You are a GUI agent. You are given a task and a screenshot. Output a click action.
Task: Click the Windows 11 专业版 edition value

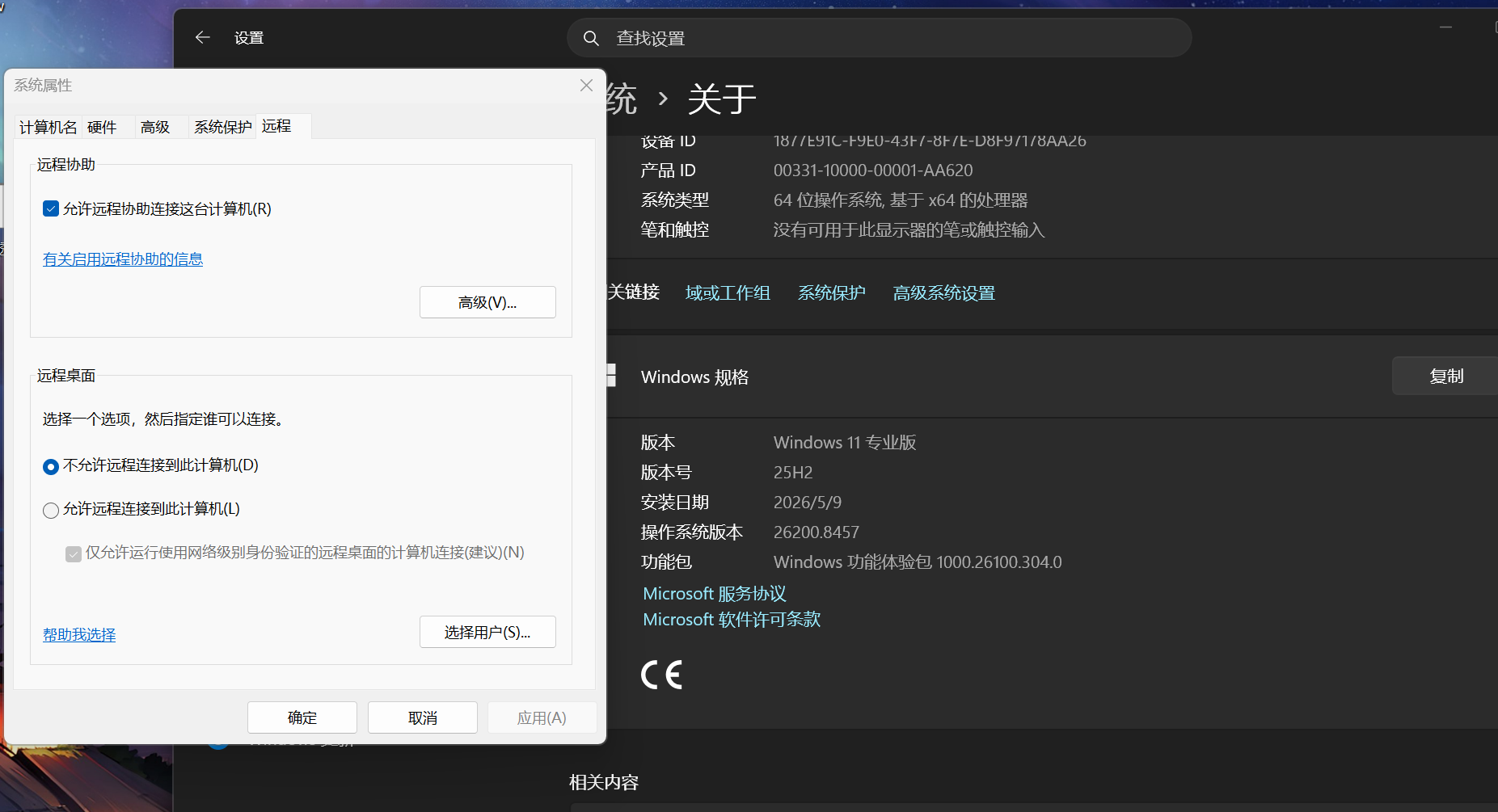click(845, 443)
